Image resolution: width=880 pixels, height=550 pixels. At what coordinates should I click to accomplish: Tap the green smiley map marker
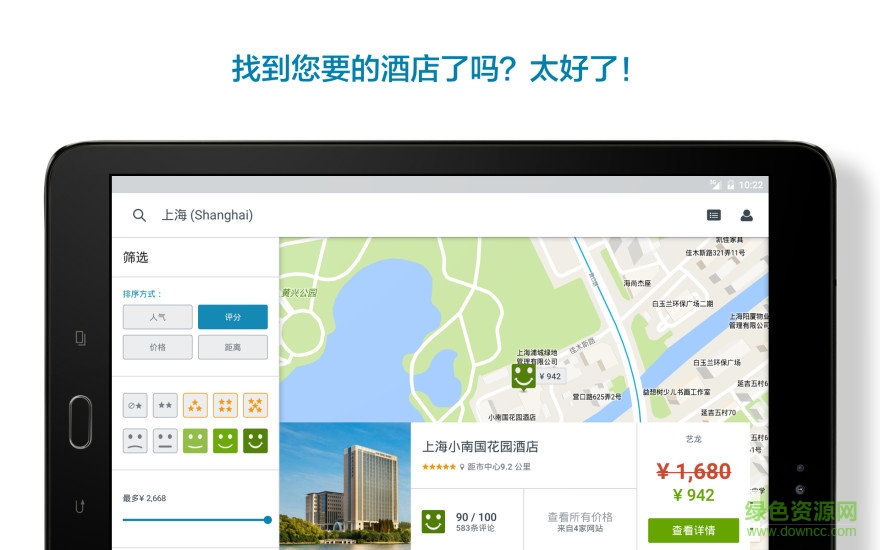coord(523,376)
